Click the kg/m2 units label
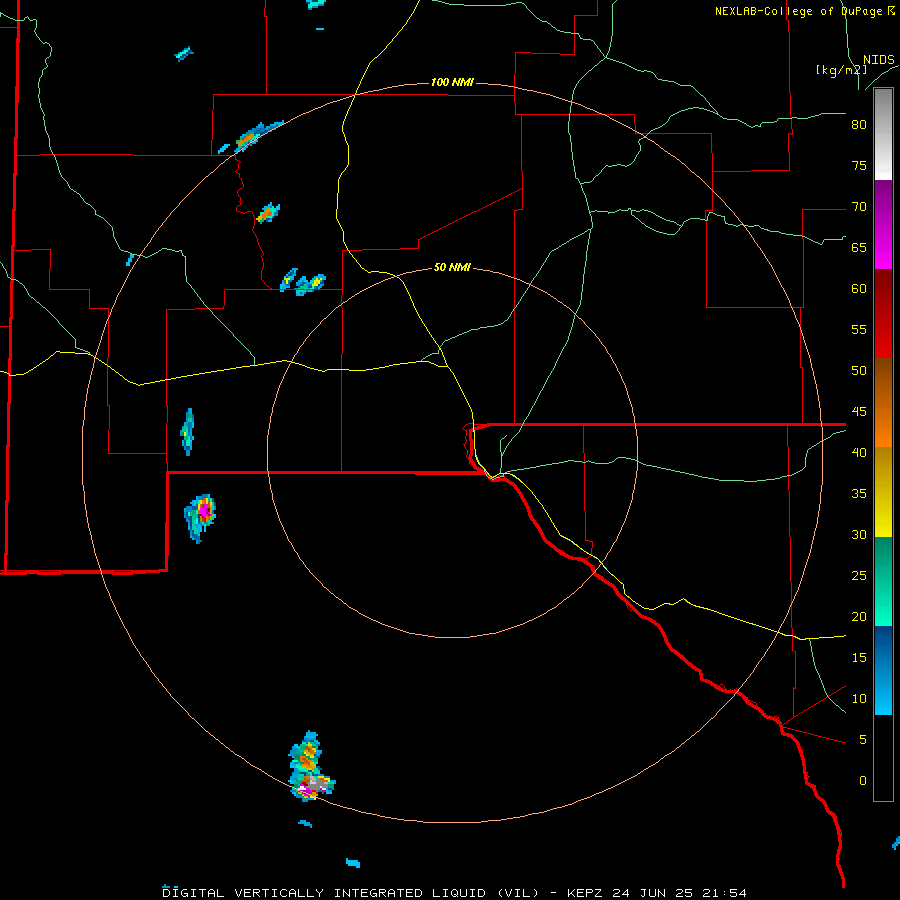Viewport: 900px width, 900px height. coord(841,70)
